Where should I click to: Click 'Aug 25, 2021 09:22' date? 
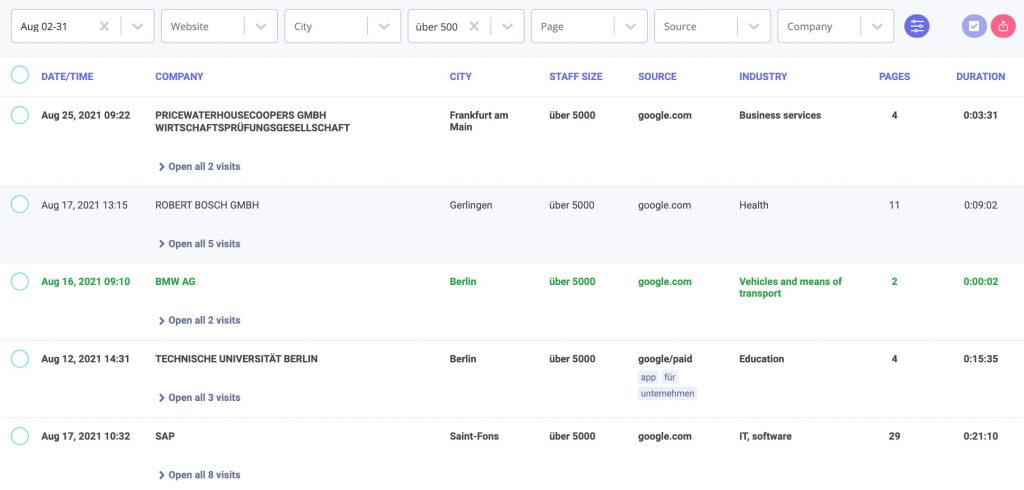(86, 115)
